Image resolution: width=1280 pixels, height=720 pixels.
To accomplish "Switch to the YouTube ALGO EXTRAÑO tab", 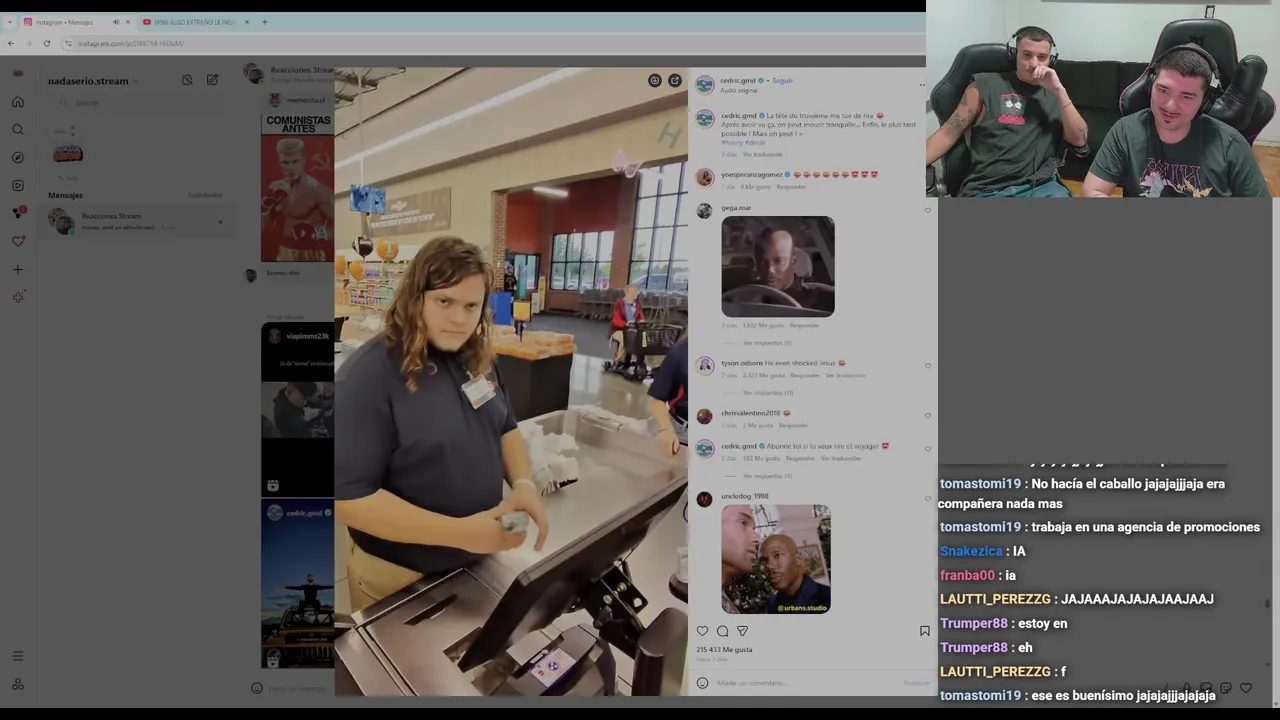I will tap(194, 22).
